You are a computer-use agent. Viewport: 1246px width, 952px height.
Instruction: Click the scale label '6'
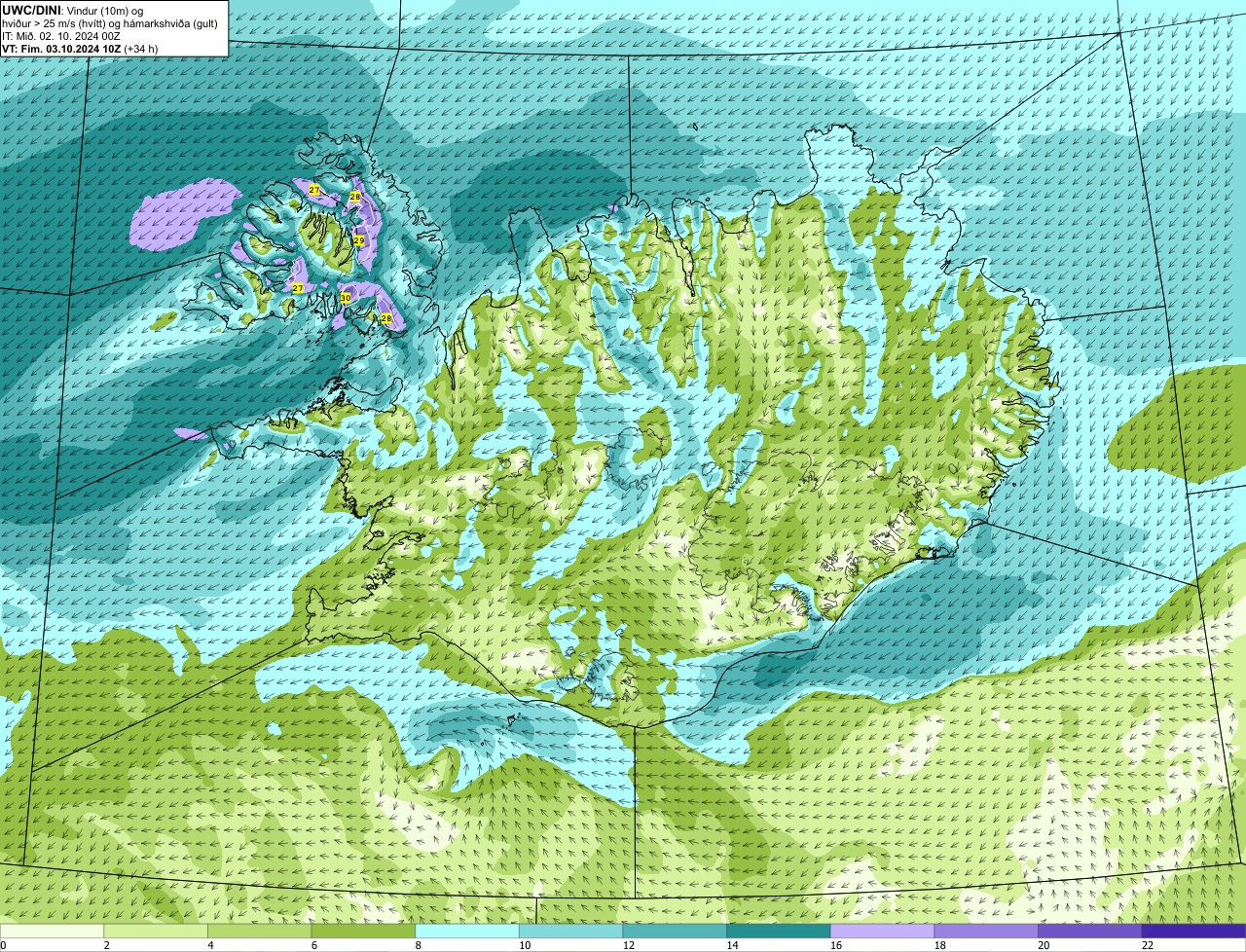313,945
